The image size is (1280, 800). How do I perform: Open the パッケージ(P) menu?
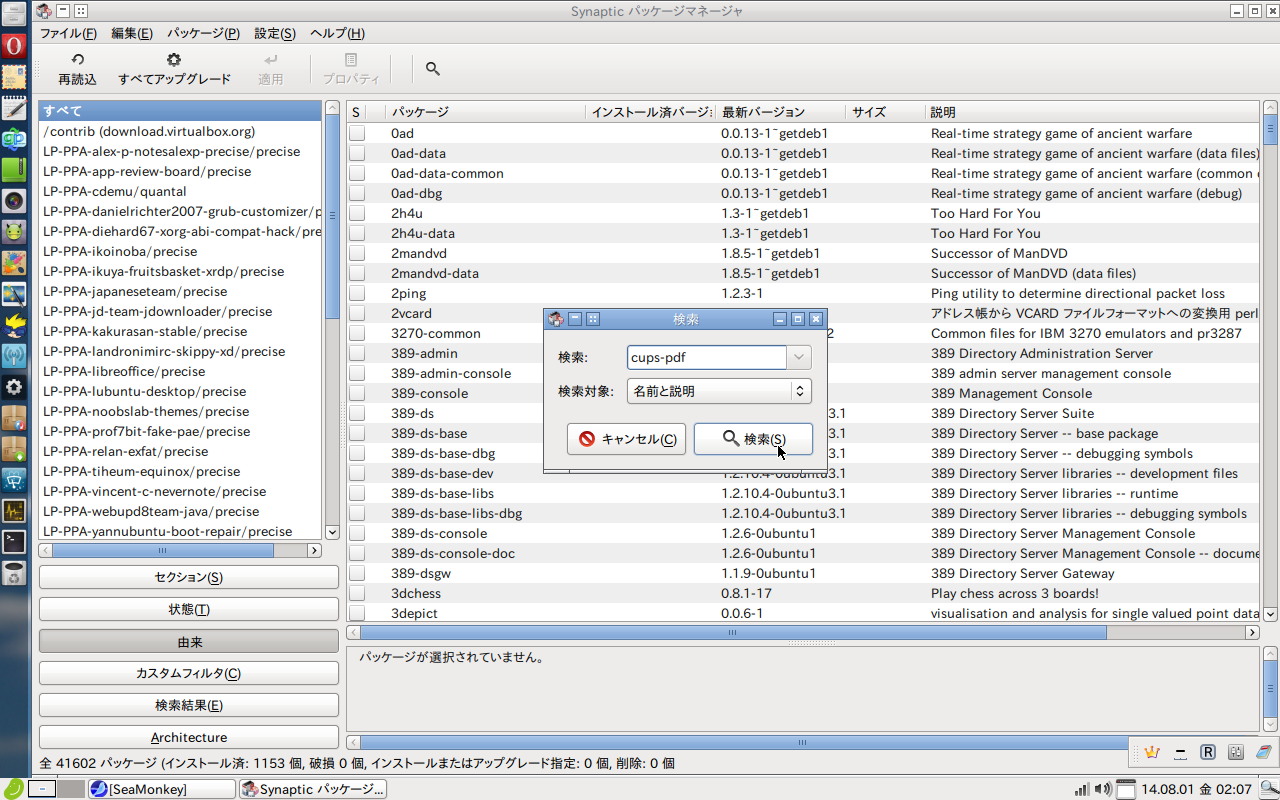(x=203, y=33)
